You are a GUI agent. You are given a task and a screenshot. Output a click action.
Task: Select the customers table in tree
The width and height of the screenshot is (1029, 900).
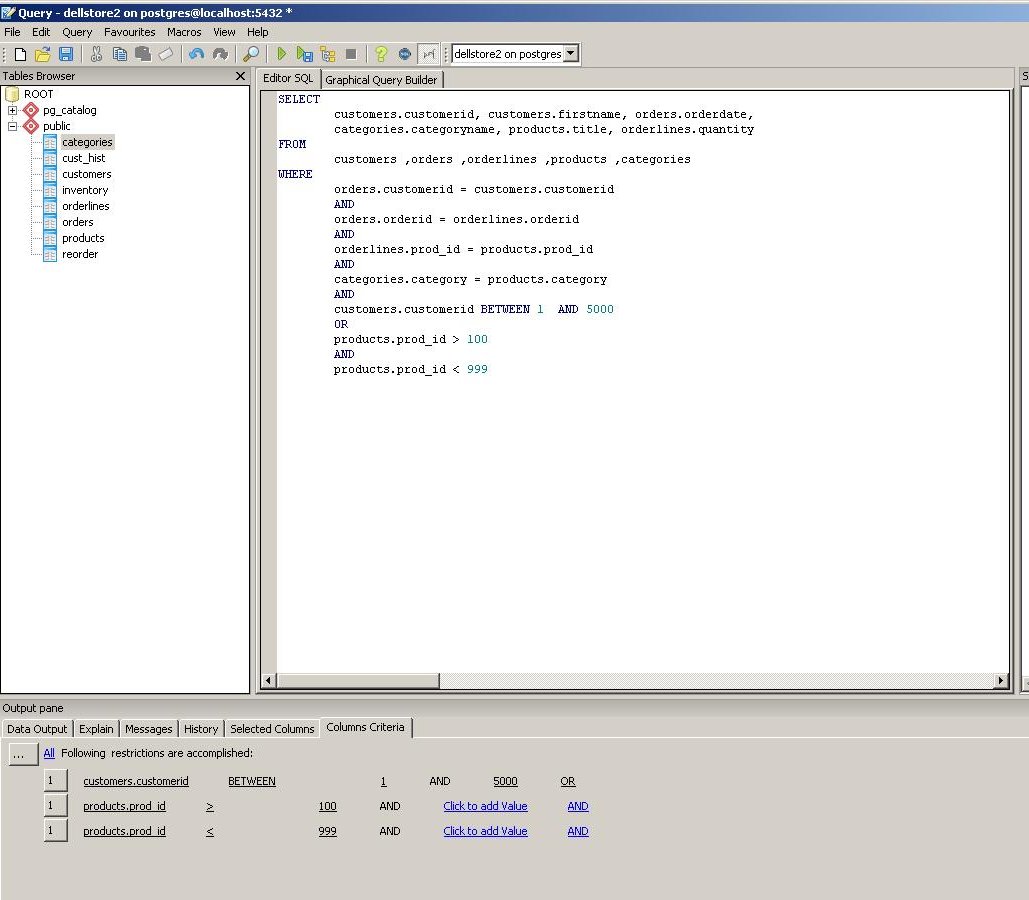pos(87,174)
